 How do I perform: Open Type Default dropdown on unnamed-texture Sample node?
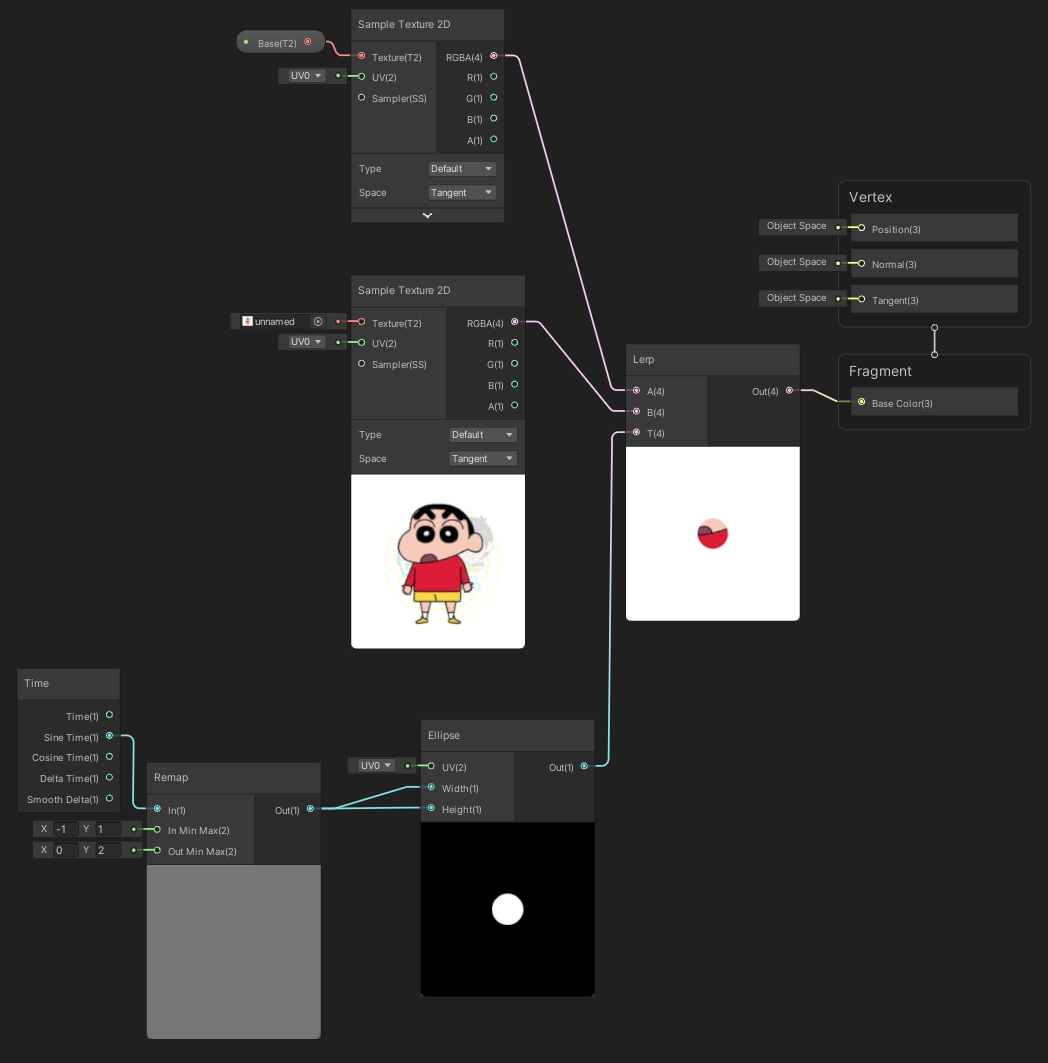click(483, 435)
